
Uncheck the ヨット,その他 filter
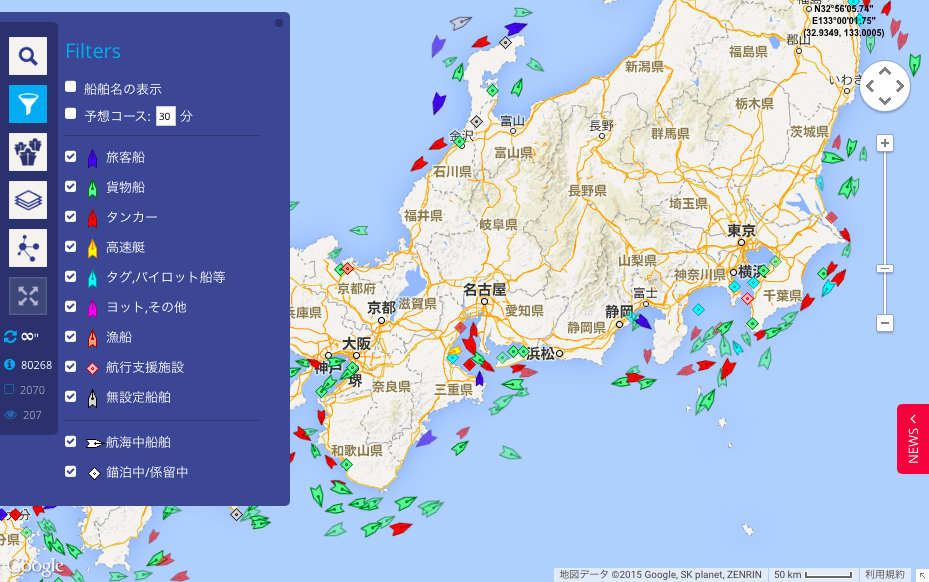coord(71,306)
